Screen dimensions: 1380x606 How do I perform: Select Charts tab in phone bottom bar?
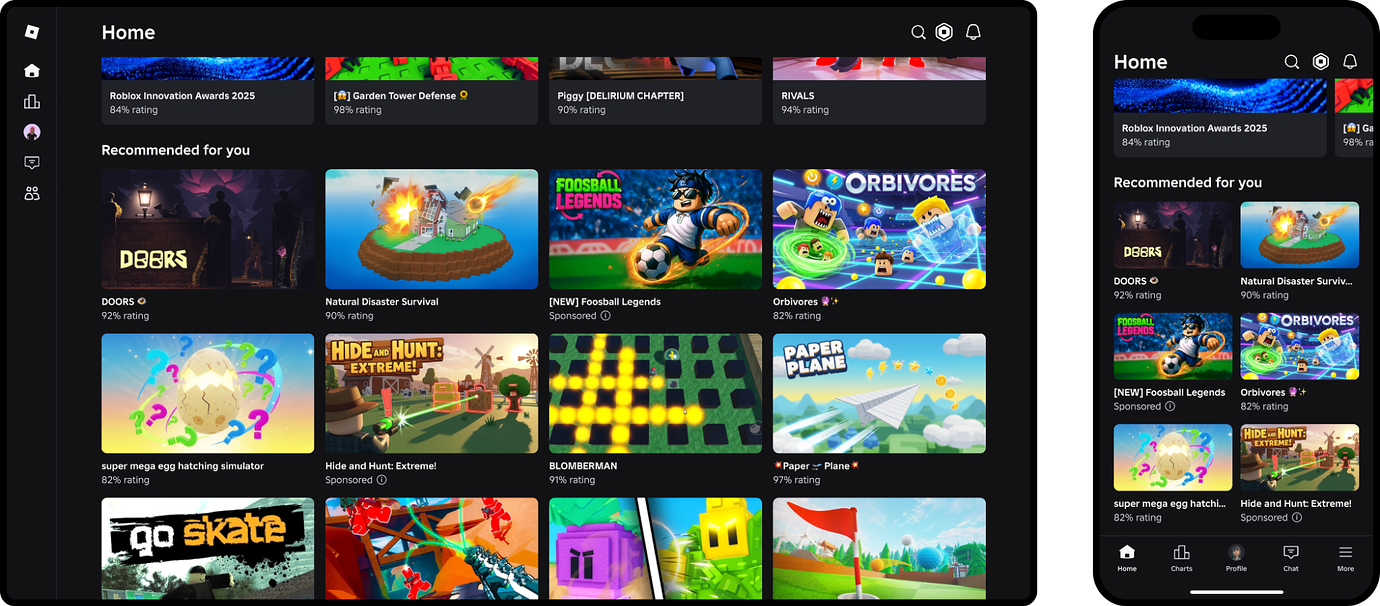[x=1182, y=558]
